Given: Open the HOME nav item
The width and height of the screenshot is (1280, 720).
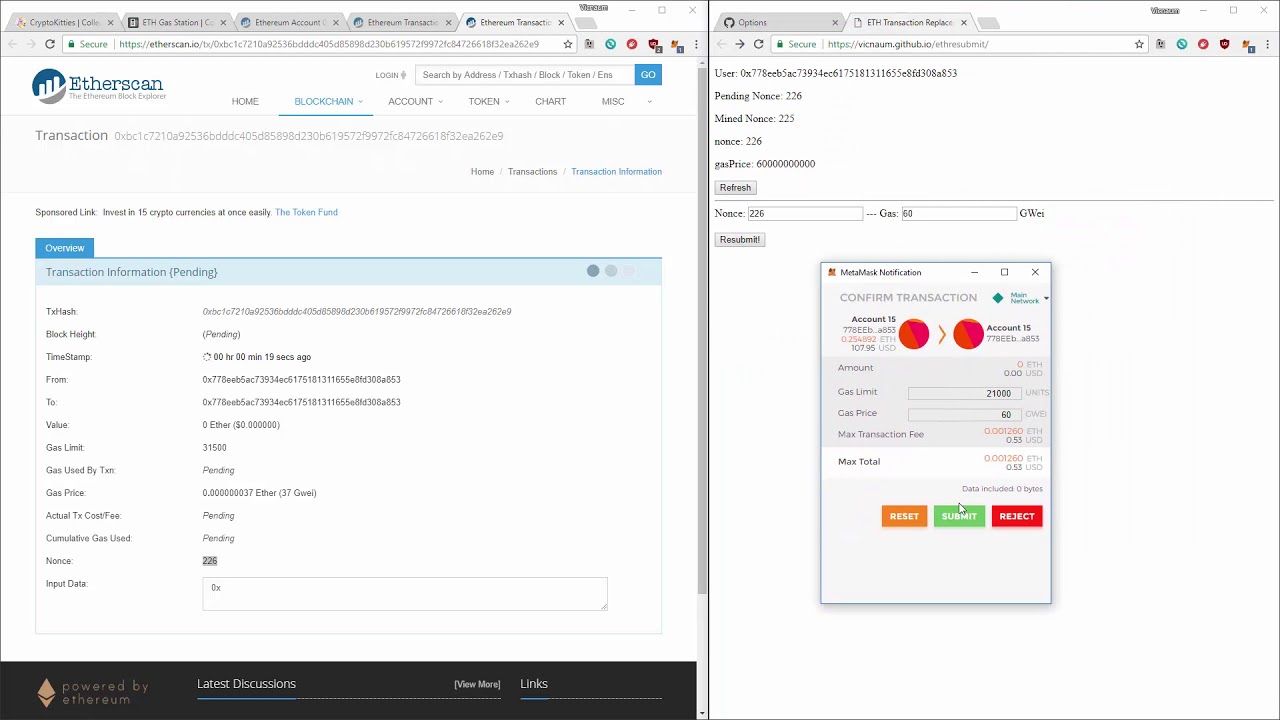Looking at the screenshot, I should (x=245, y=101).
